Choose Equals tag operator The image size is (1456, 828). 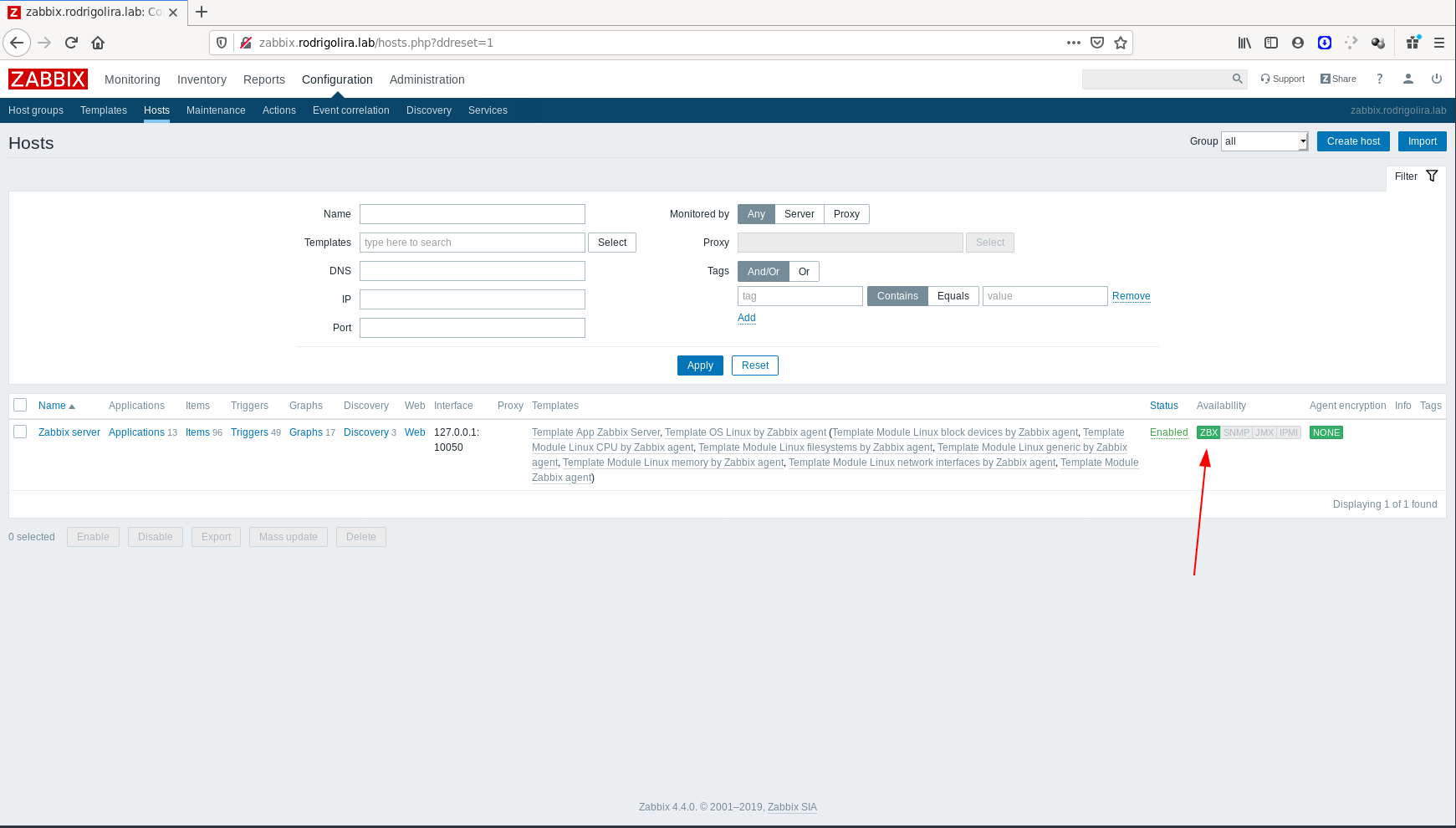click(953, 296)
